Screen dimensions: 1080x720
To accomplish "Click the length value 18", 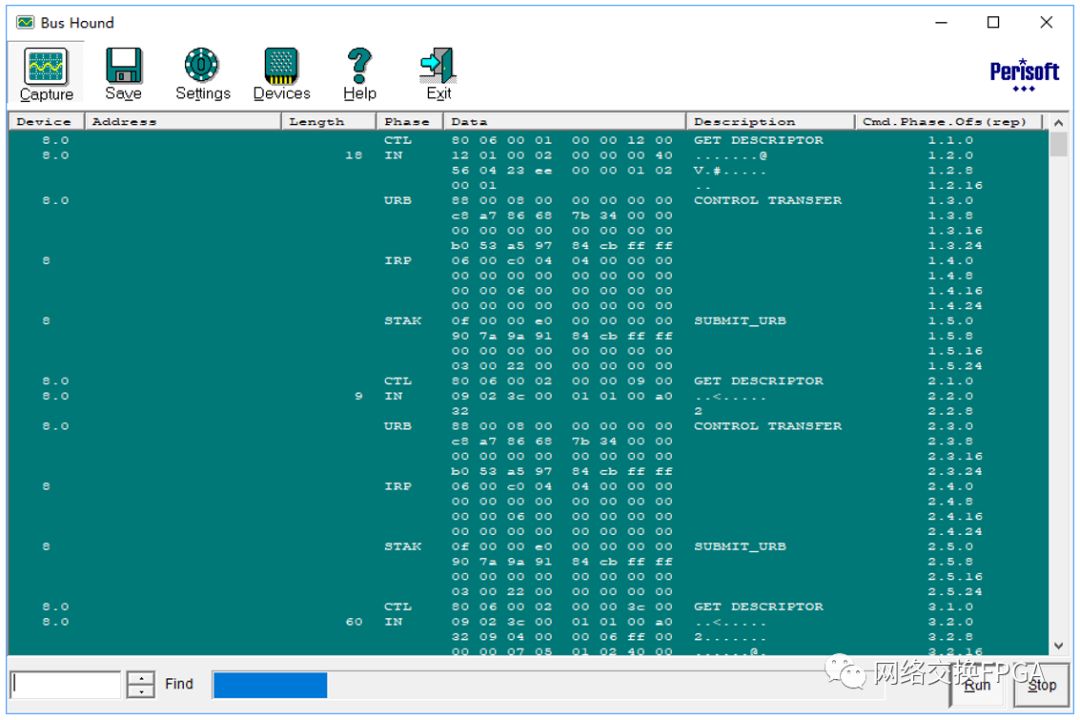I will (353, 155).
